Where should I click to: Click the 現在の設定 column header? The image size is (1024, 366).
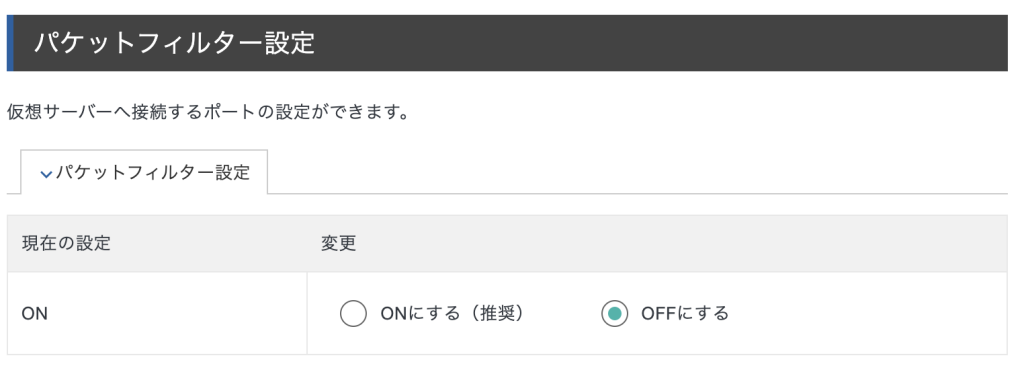point(66,244)
